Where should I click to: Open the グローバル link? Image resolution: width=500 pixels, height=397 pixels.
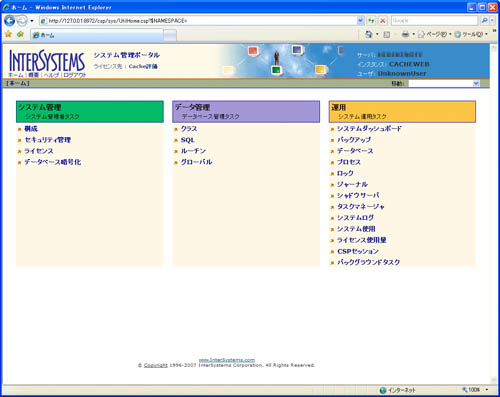(x=196, y=162)
